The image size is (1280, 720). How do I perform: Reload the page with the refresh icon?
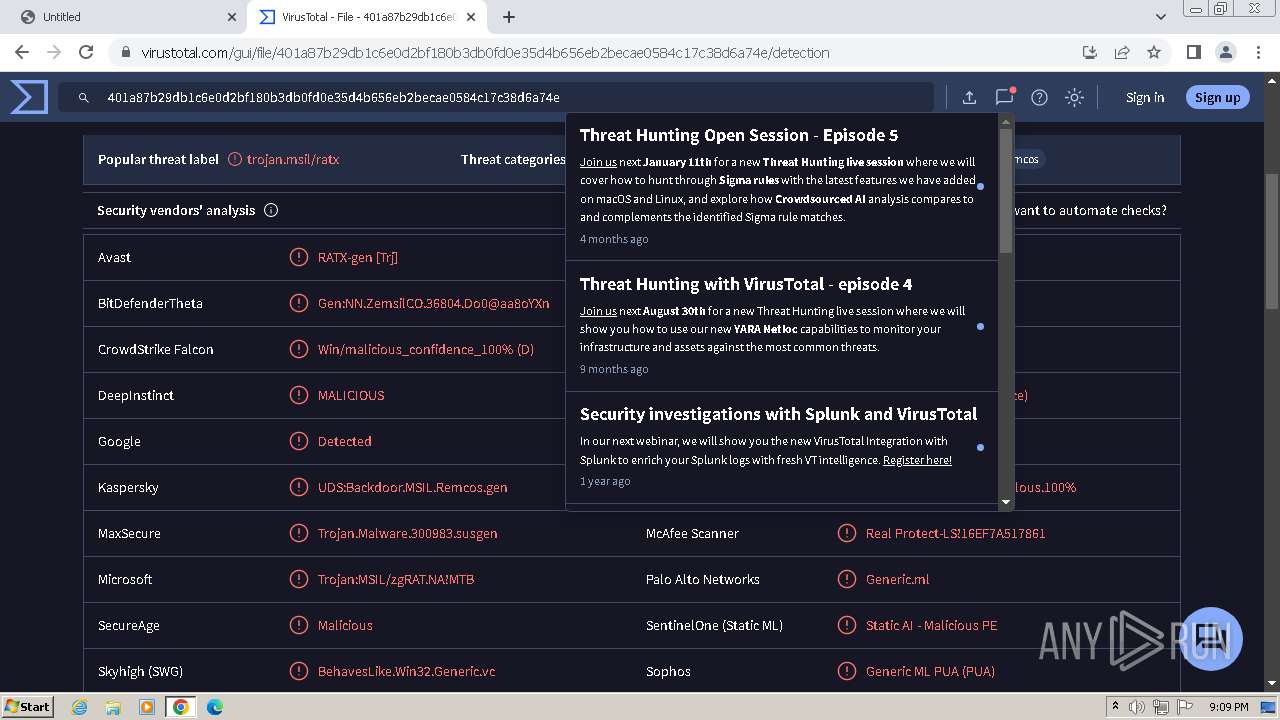tap(86, 52)
